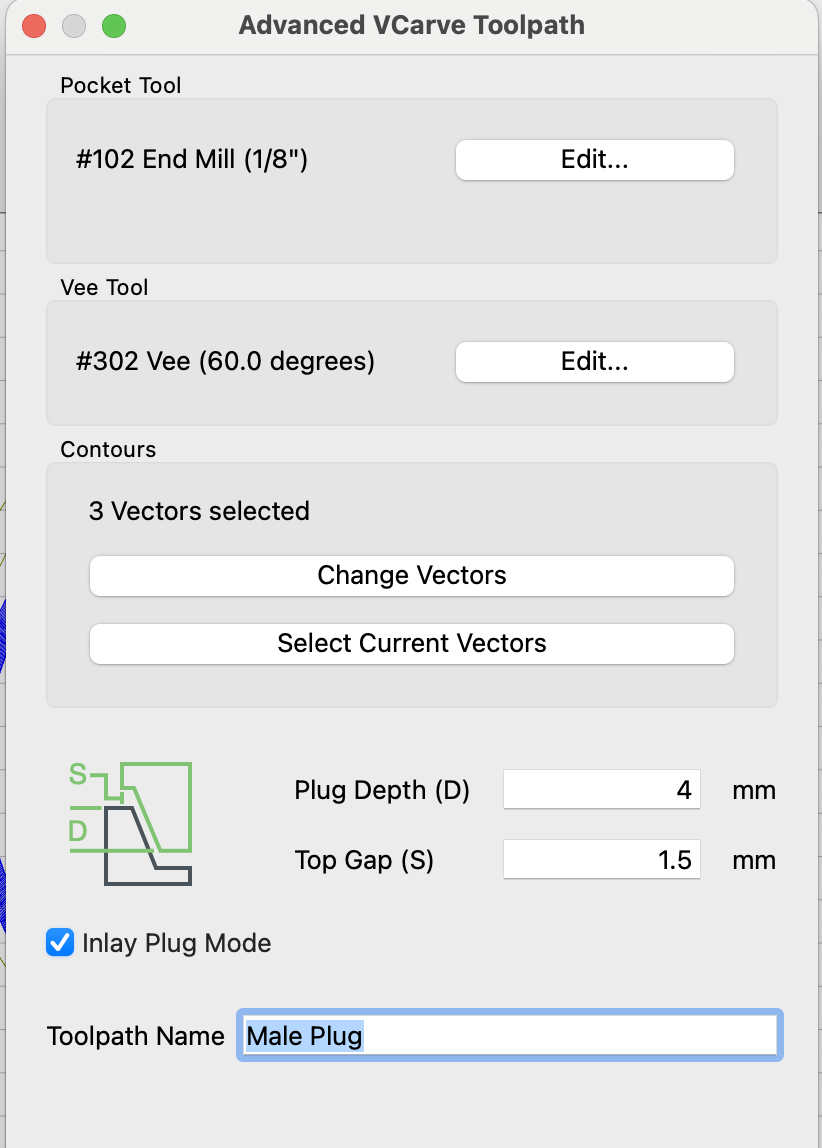Select the Toolpath Name text field
The height and width of the screenshot is (1148, 822).
pos(509,1036)
